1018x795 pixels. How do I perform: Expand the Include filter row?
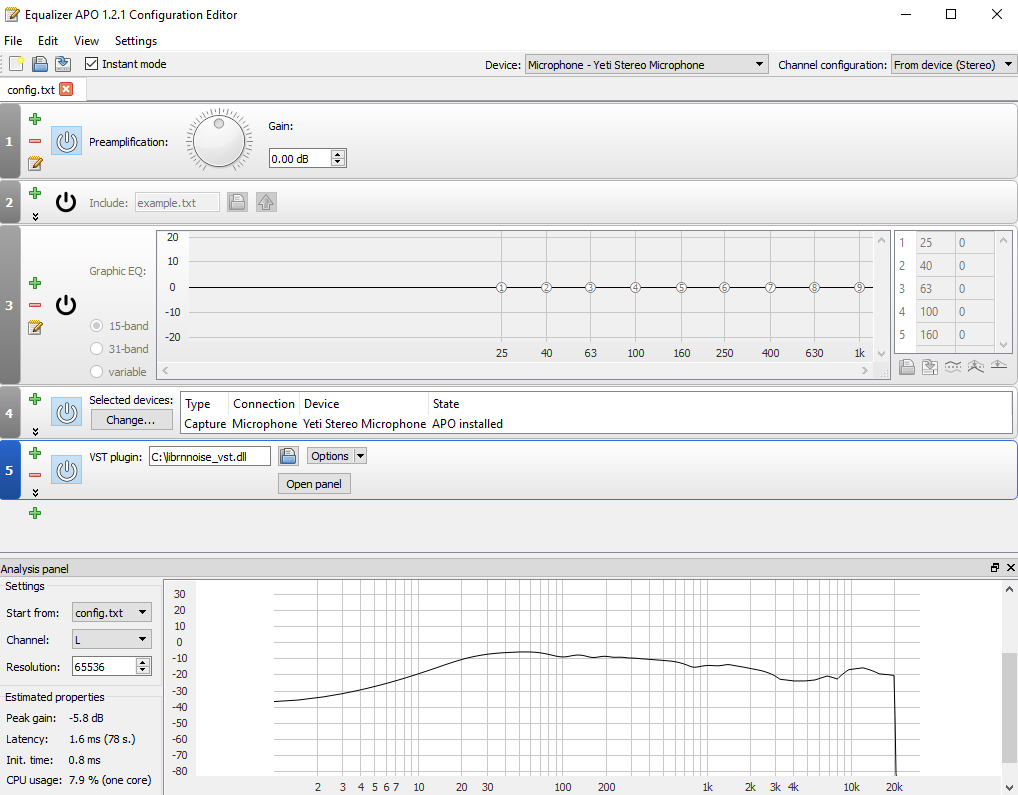click(34, 214)
